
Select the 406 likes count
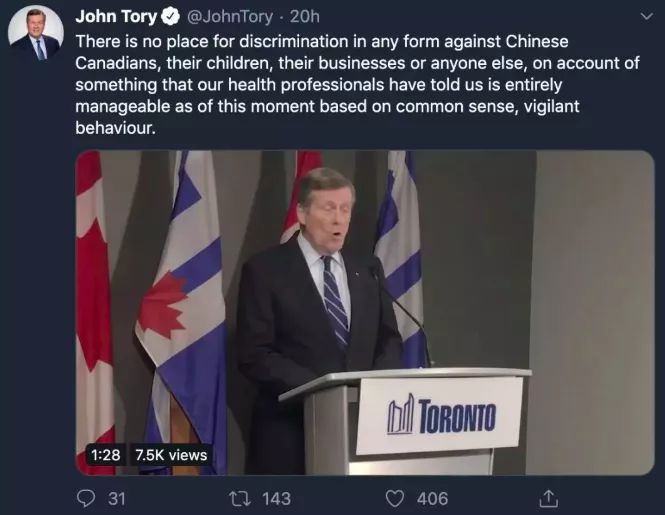(x=432, y=499)
